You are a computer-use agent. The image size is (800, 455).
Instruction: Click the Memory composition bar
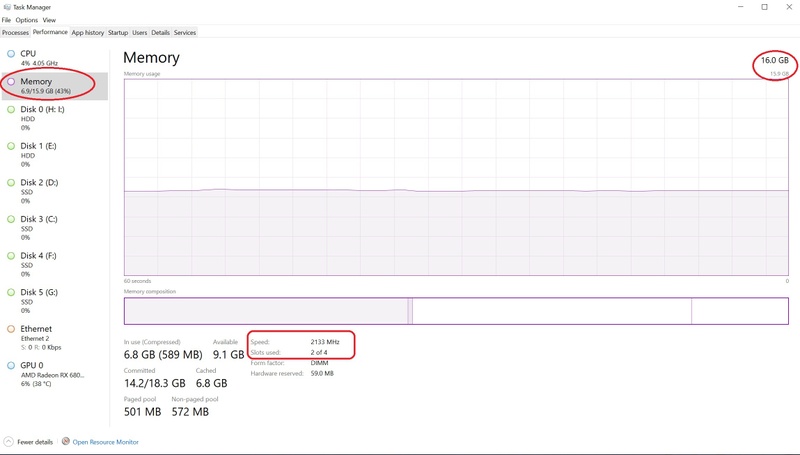pyautogui.click(x=456, y=311)
